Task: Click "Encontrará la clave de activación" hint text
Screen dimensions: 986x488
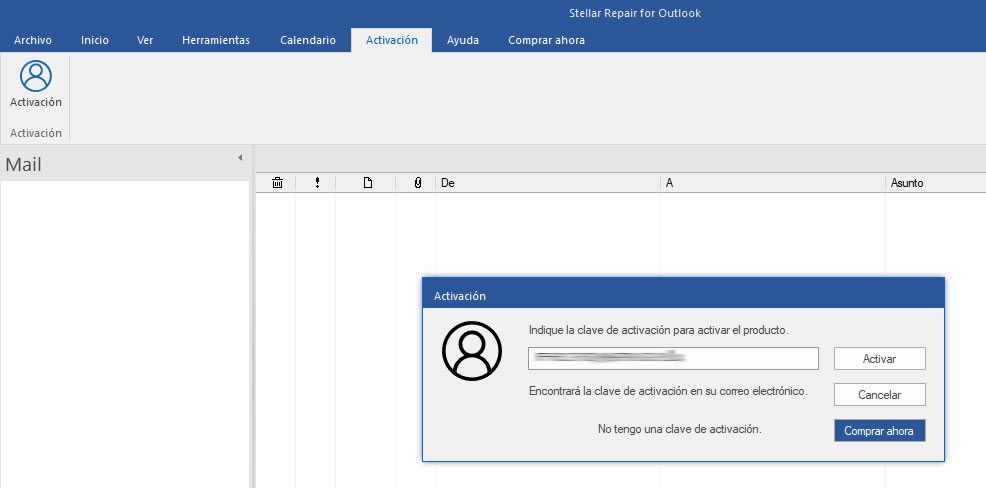Action: (x=668, y=391)
